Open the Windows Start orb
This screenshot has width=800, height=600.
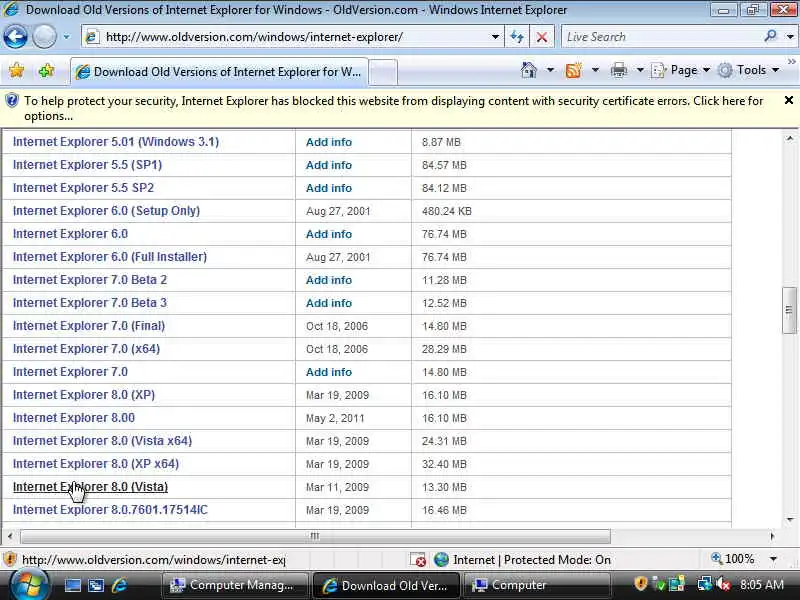click(28, 585)
